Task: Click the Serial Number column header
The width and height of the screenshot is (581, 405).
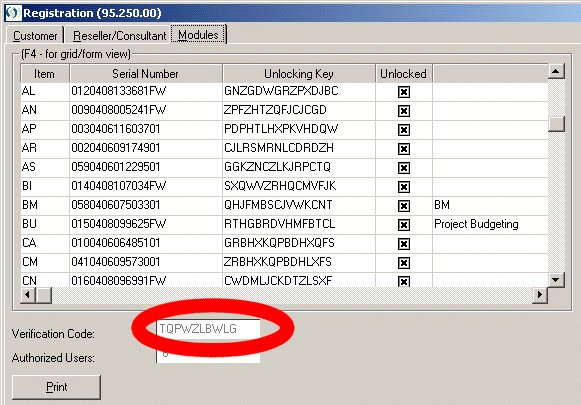Action: click(145, 74)
